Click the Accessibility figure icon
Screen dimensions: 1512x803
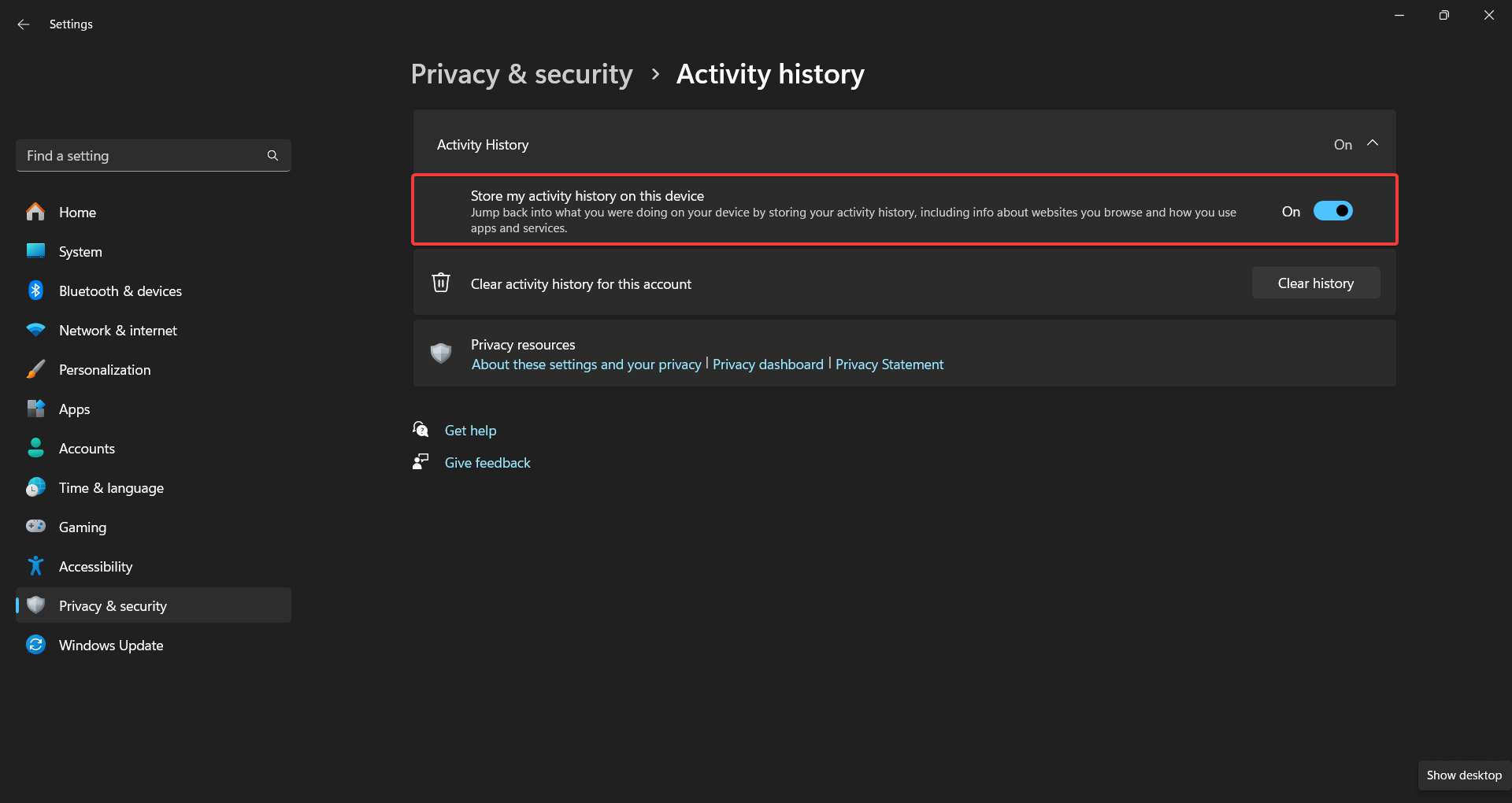click(x=35, y=566)
